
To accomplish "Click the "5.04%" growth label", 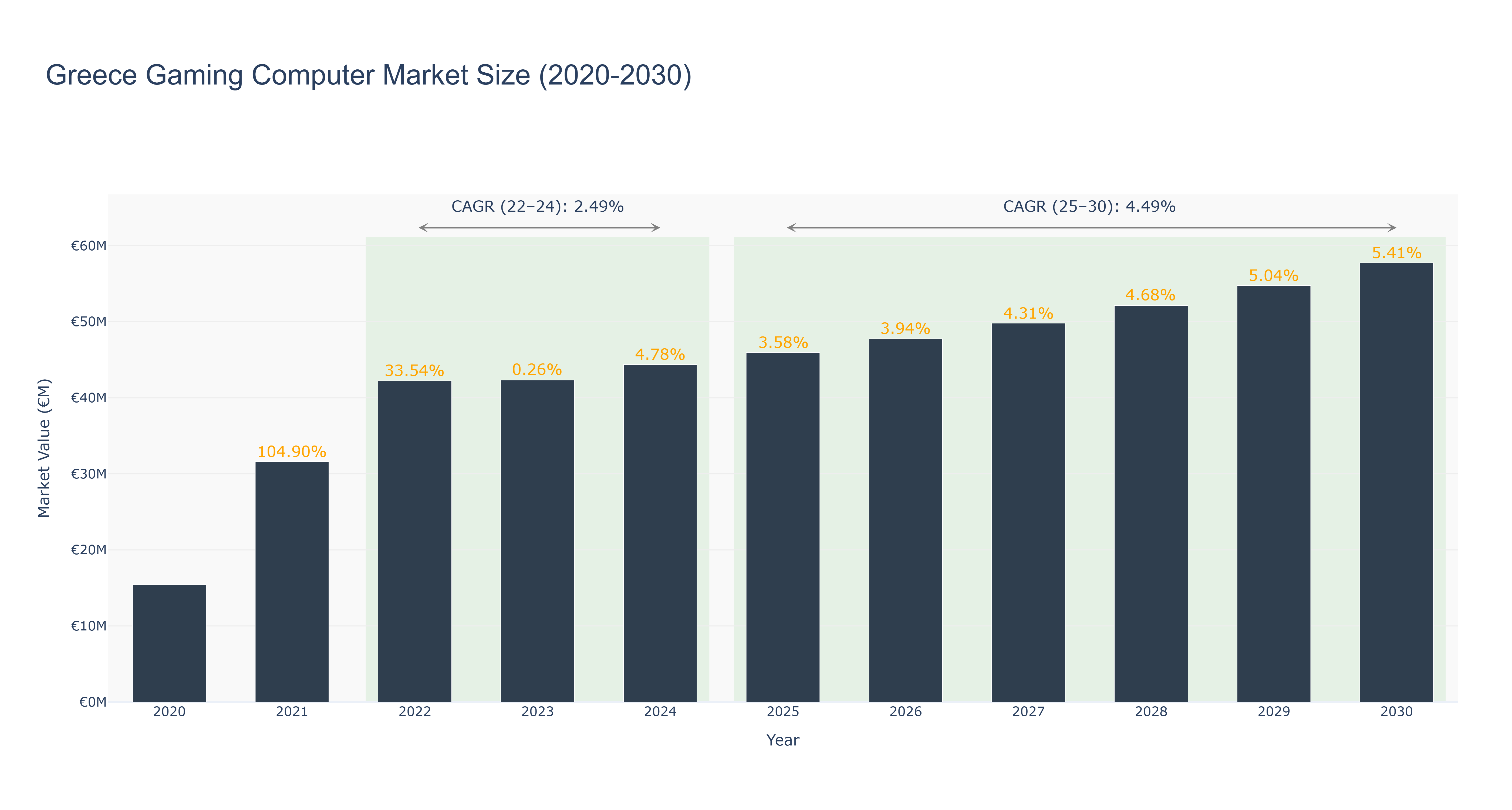I will pyautogui.click(x=1273, y=275).
